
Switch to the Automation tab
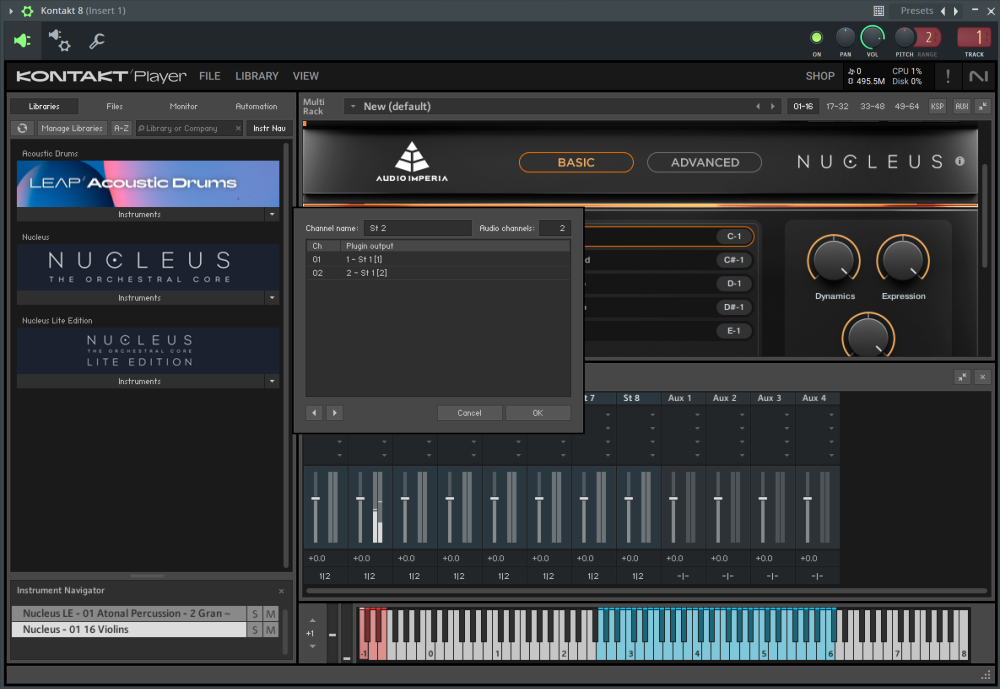tap(256, 107)
